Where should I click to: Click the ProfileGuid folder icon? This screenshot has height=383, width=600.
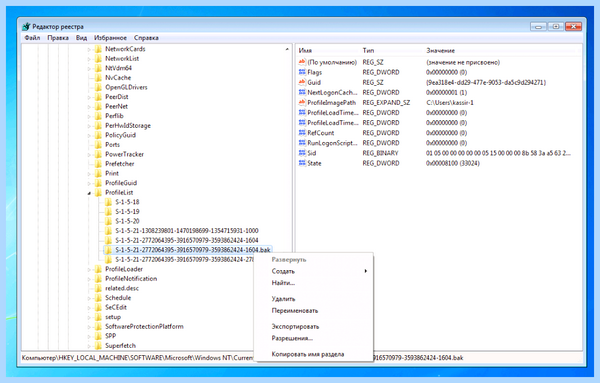tap(98, 183)
